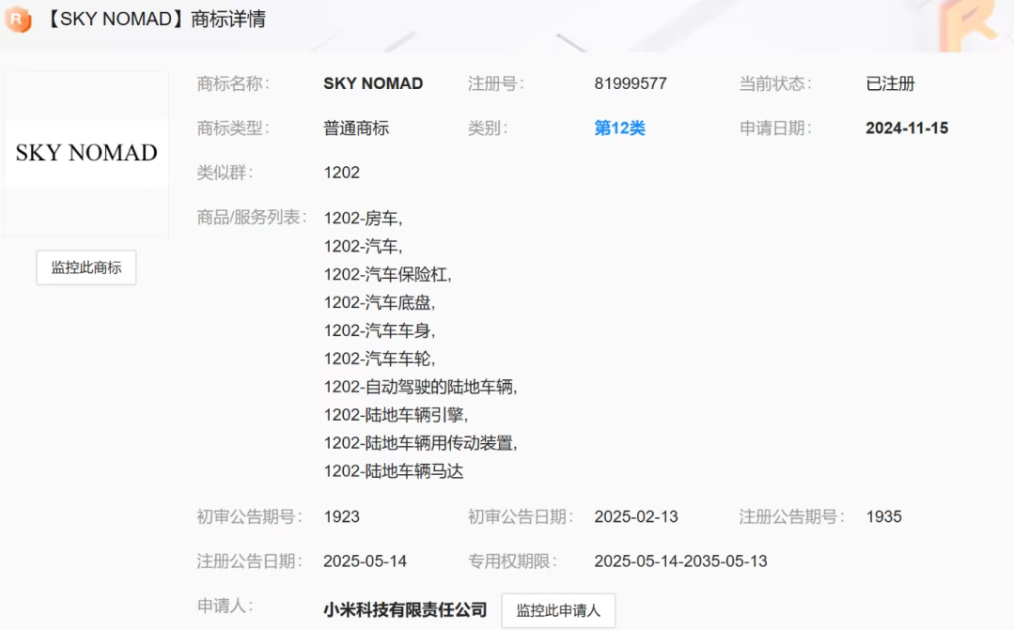1026x630 pixels.
Task: Click the 商品/服务列表 label
Action: 252,217
